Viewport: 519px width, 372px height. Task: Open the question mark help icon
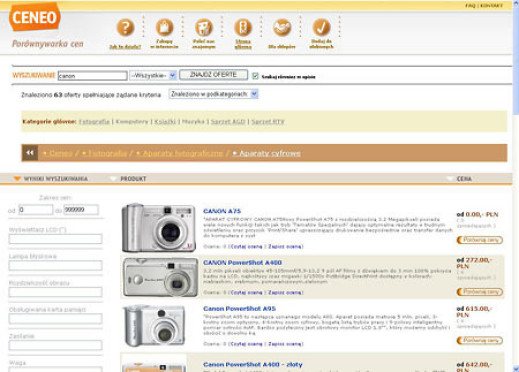pyautogui.click(x=125, y=27)
